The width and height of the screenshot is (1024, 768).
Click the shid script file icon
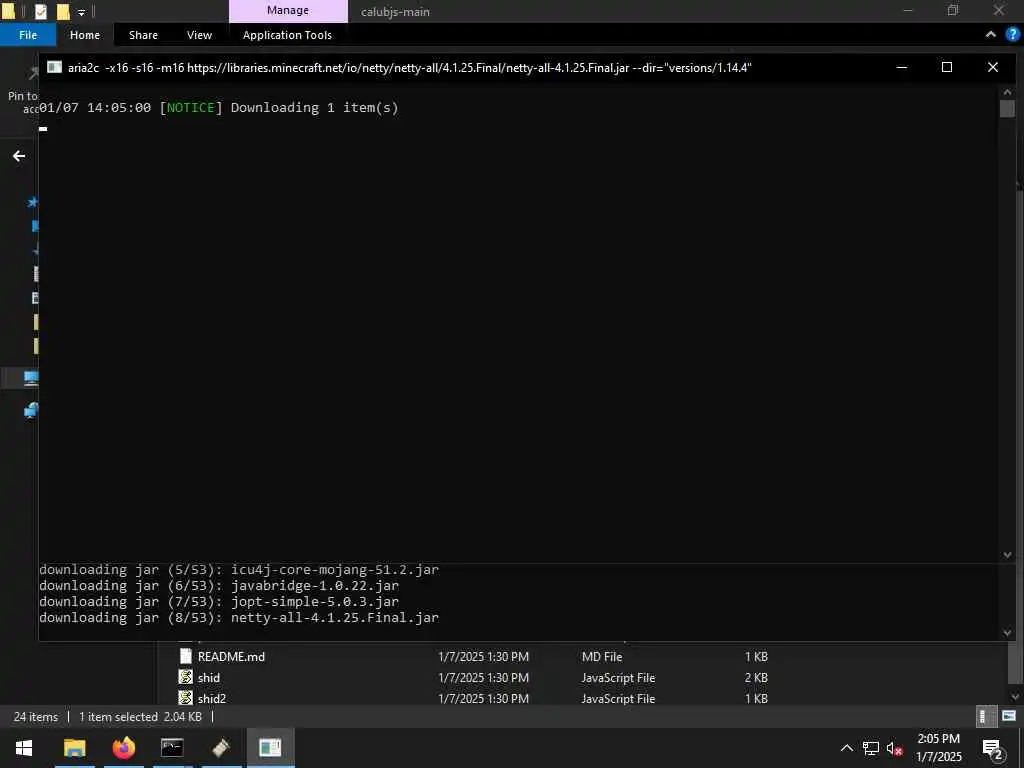[185, 677]
